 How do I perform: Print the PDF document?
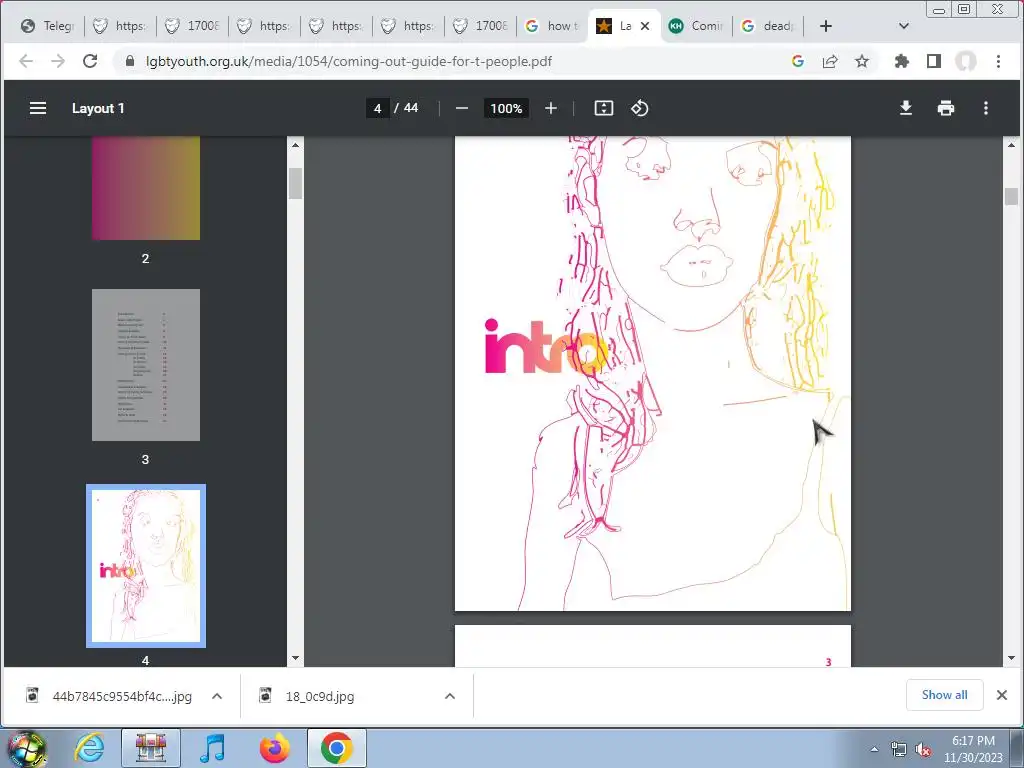click(946, 108)
